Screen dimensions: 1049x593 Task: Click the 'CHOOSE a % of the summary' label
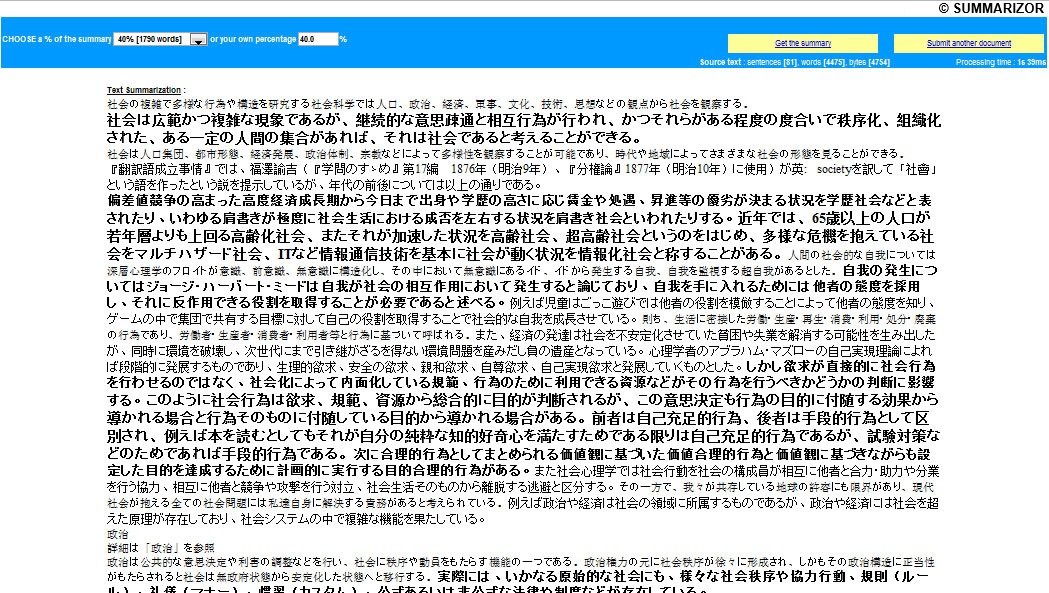pyautogui.click(x=57, y=39)
